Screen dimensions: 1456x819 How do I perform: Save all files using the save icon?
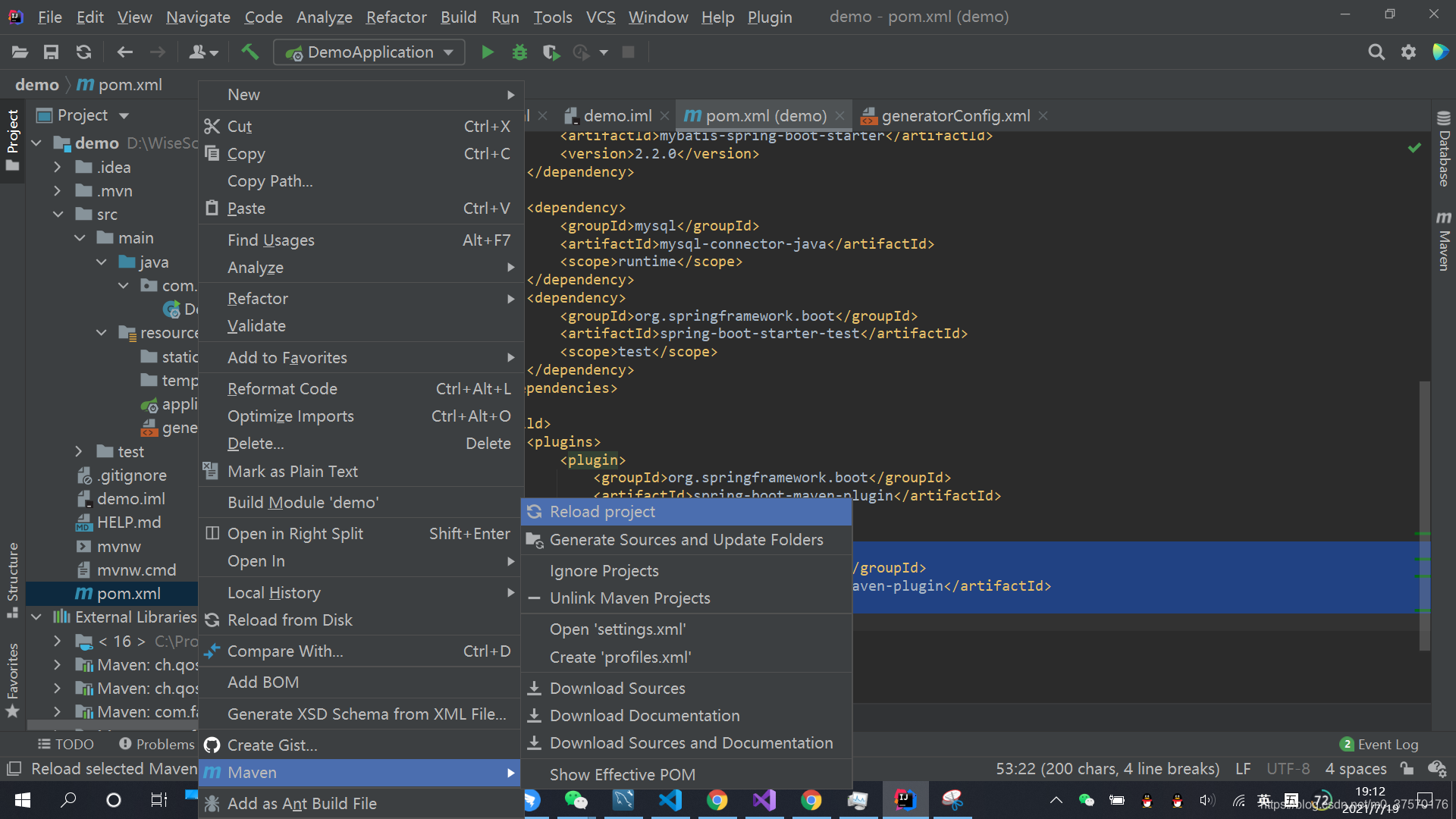coord(51,52)
